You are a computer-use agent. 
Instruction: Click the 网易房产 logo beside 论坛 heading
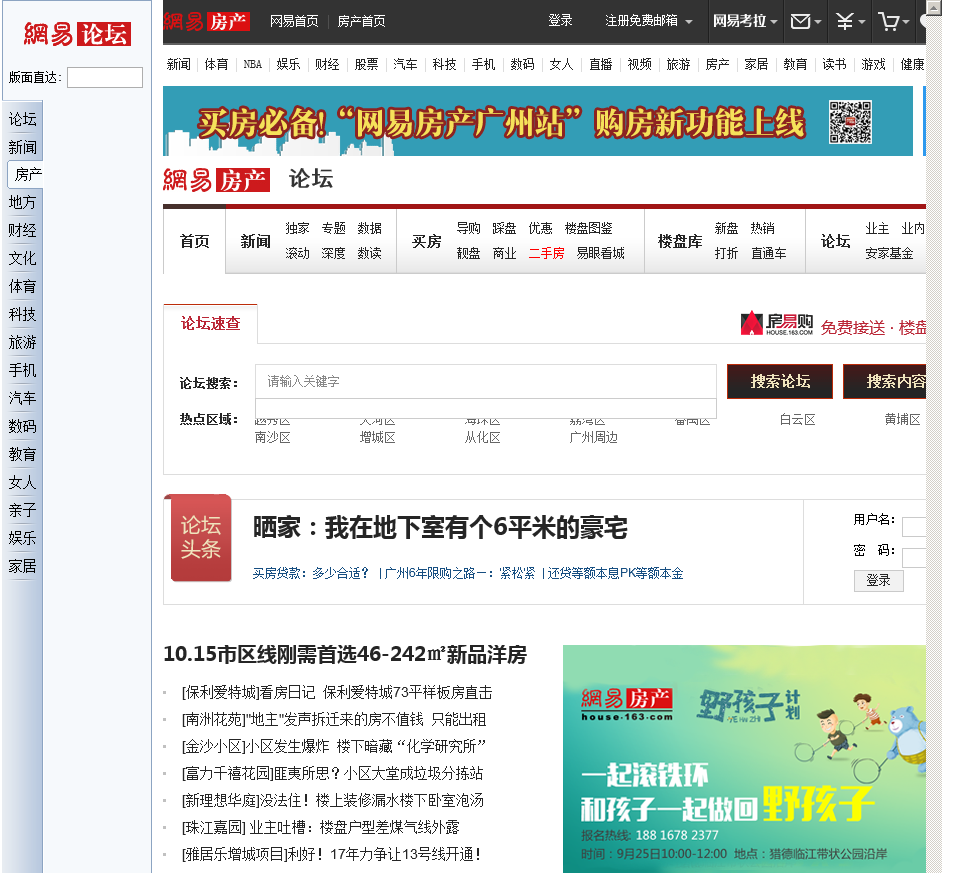pos(216,180)
